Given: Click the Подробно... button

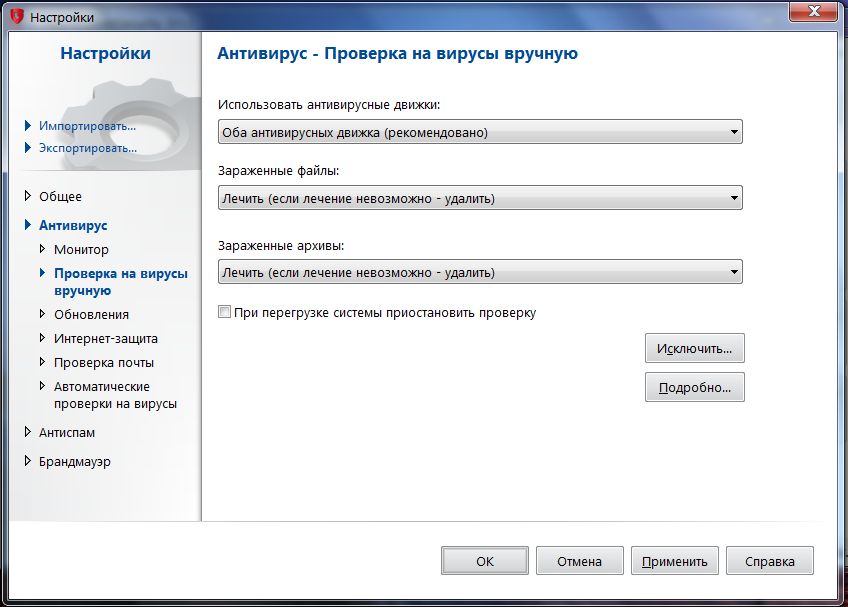Looking at the screenshot, I should coord(694,387).
